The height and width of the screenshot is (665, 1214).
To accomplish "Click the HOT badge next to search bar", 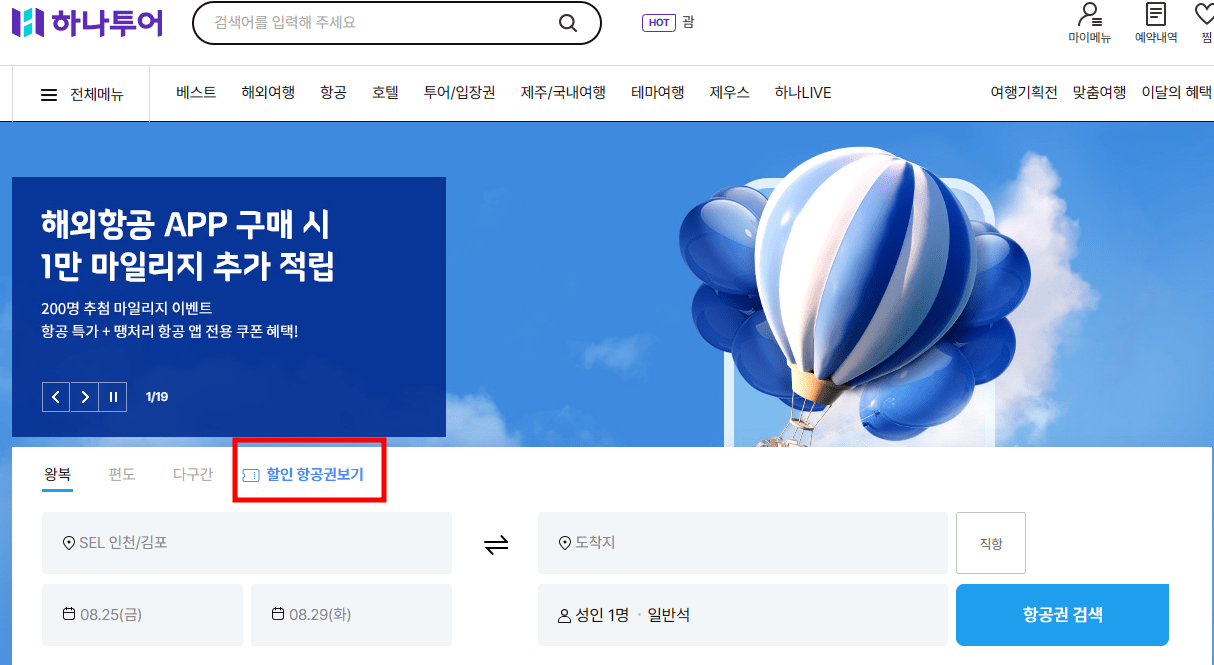I will coord(658,21).
